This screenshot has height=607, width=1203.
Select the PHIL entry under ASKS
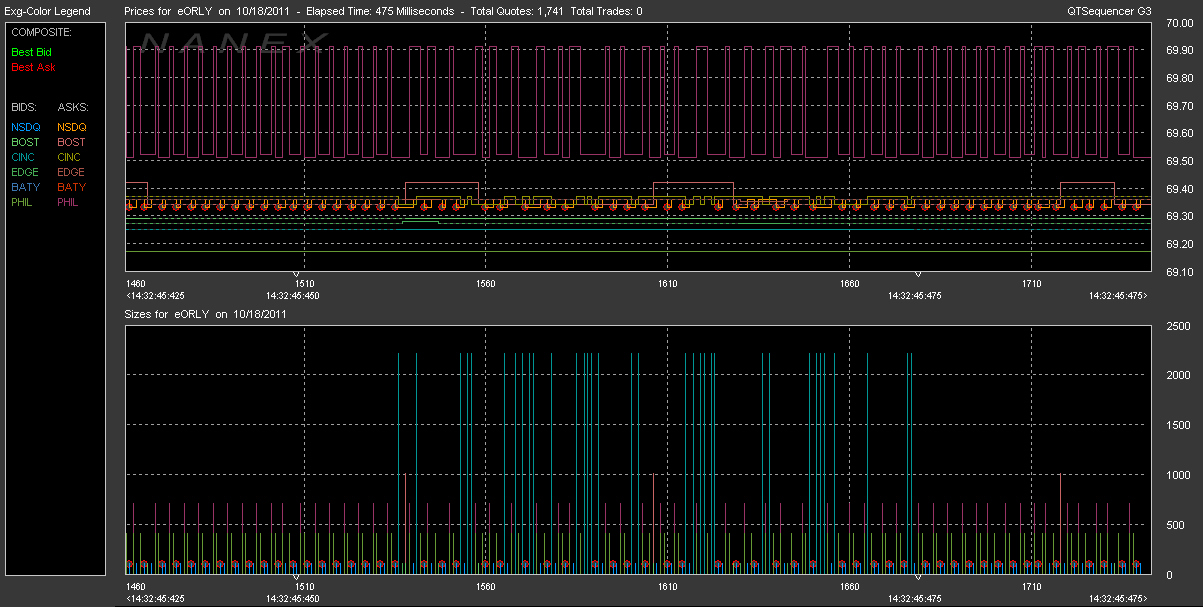(x=68, y=202)
